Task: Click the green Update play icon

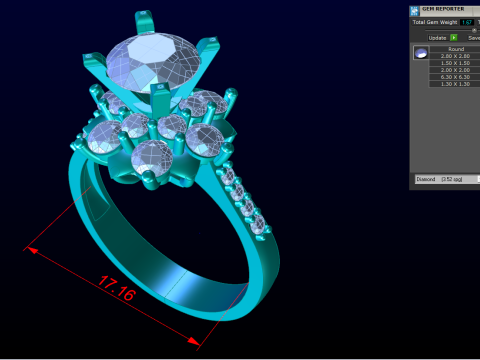Action: pos(454,38)
